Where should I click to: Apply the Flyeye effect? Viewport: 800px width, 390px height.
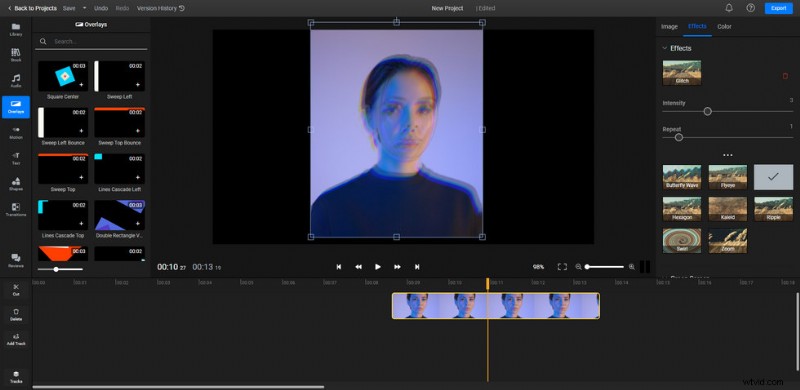point(728,177)
